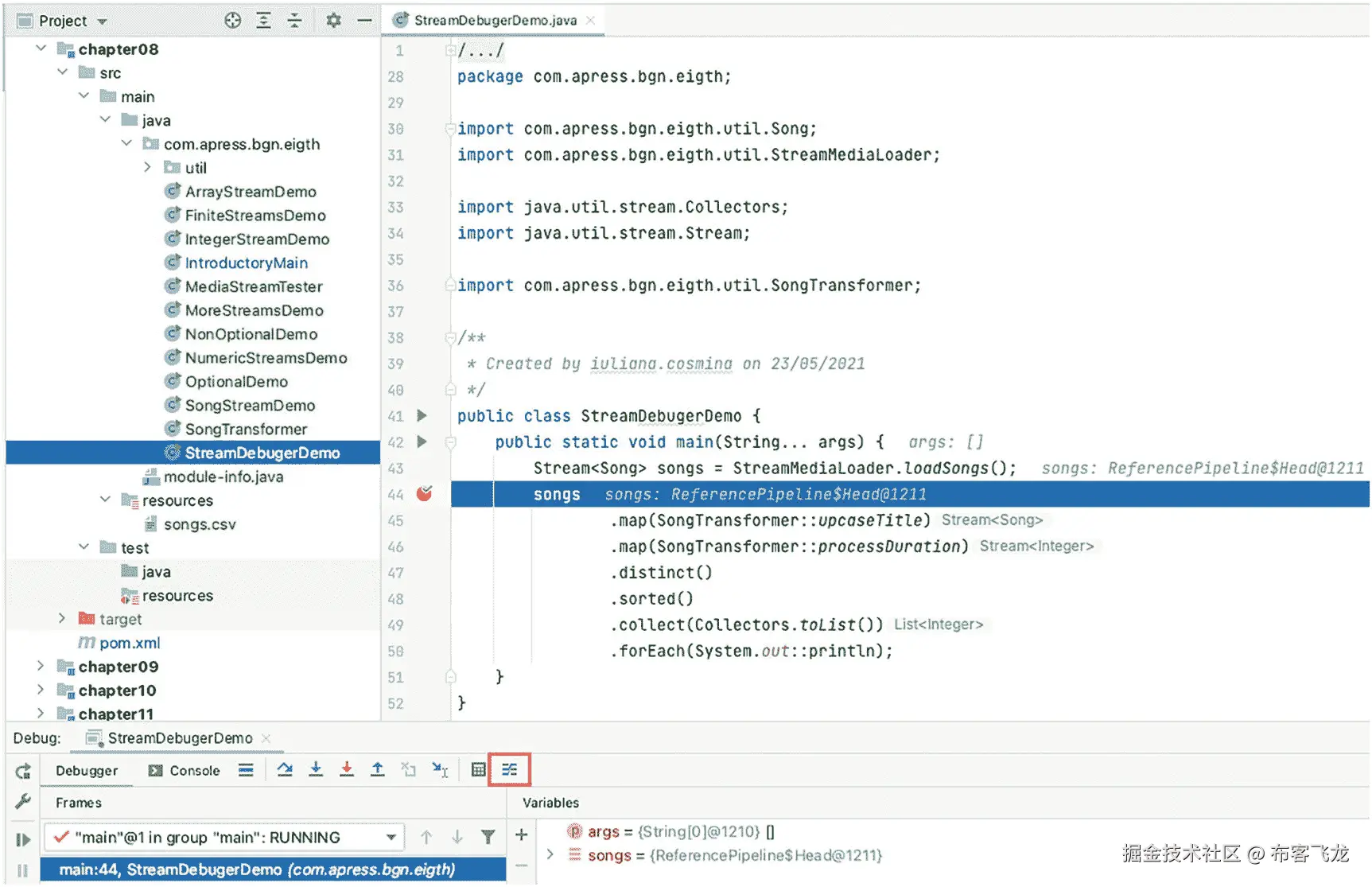Collapse the src folder node
The width and height of the screenshot is (1372, 887).
point(63,72)
